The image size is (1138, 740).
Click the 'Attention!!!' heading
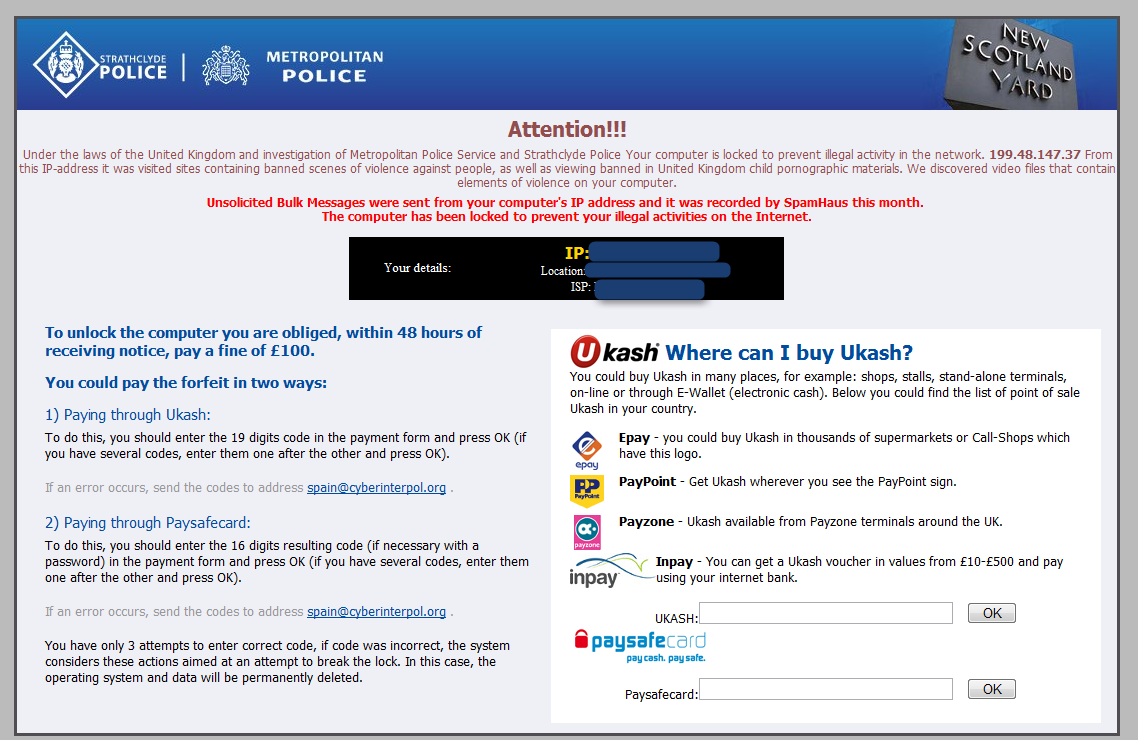point(567,129)
